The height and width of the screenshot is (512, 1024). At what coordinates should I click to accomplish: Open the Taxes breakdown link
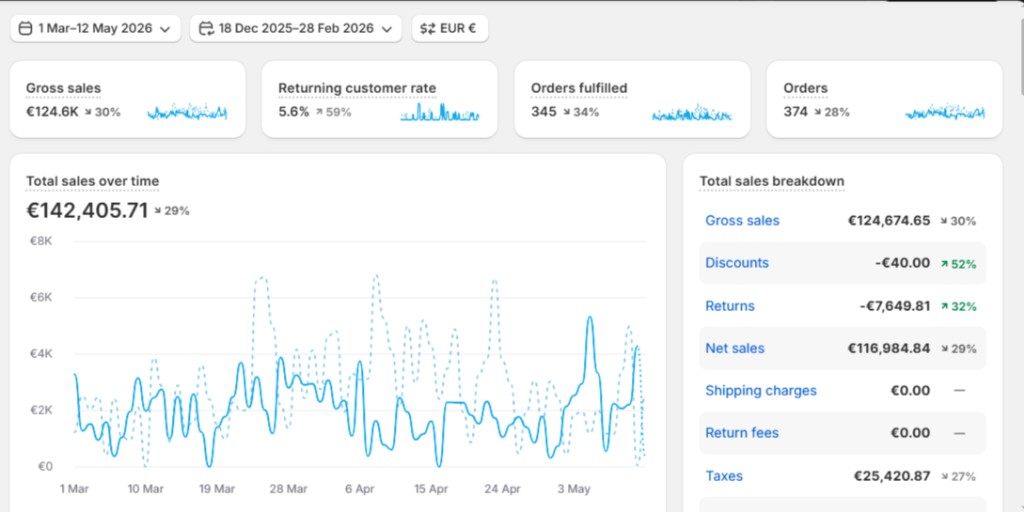(x=724, y=476)
